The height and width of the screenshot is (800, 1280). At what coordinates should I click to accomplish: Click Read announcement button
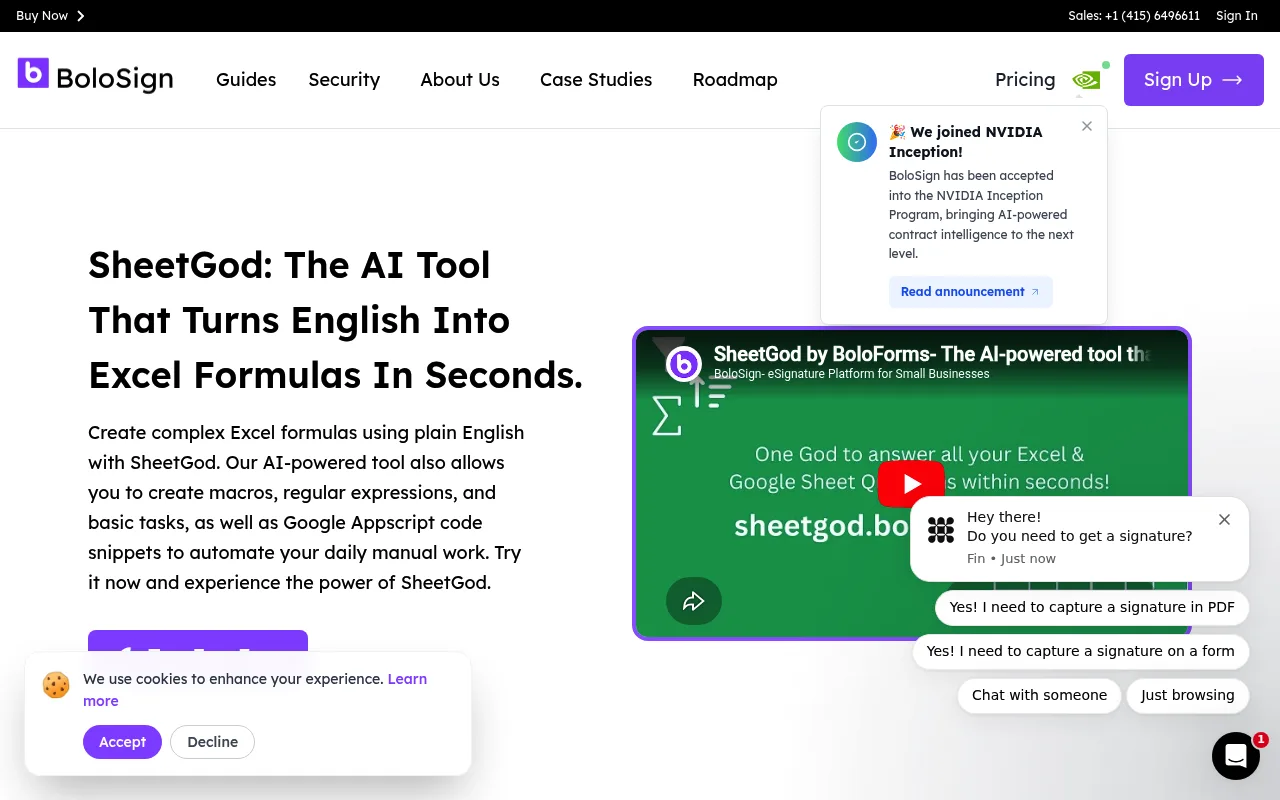(970, 292)
